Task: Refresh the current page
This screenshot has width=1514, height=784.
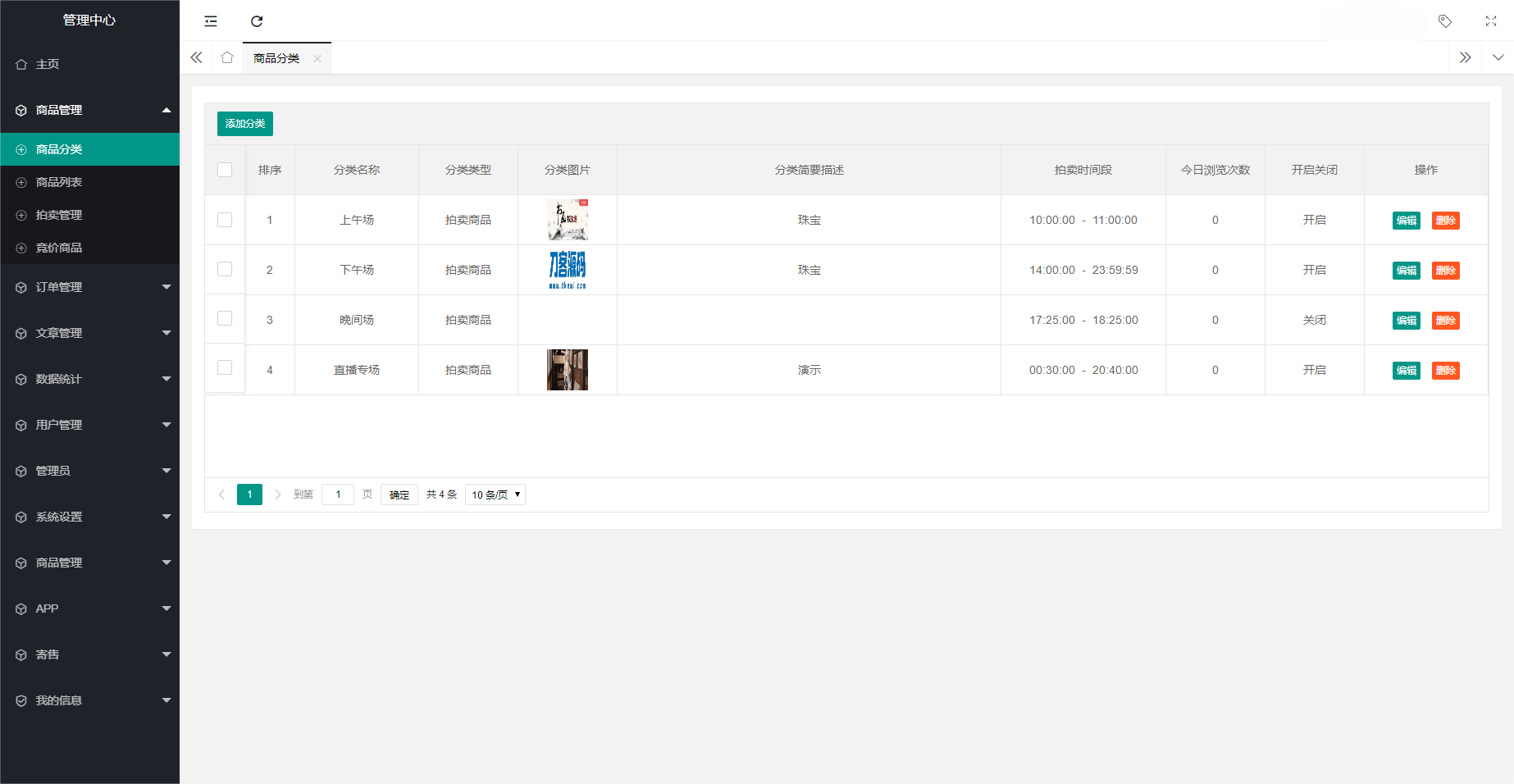Action: 257,21
